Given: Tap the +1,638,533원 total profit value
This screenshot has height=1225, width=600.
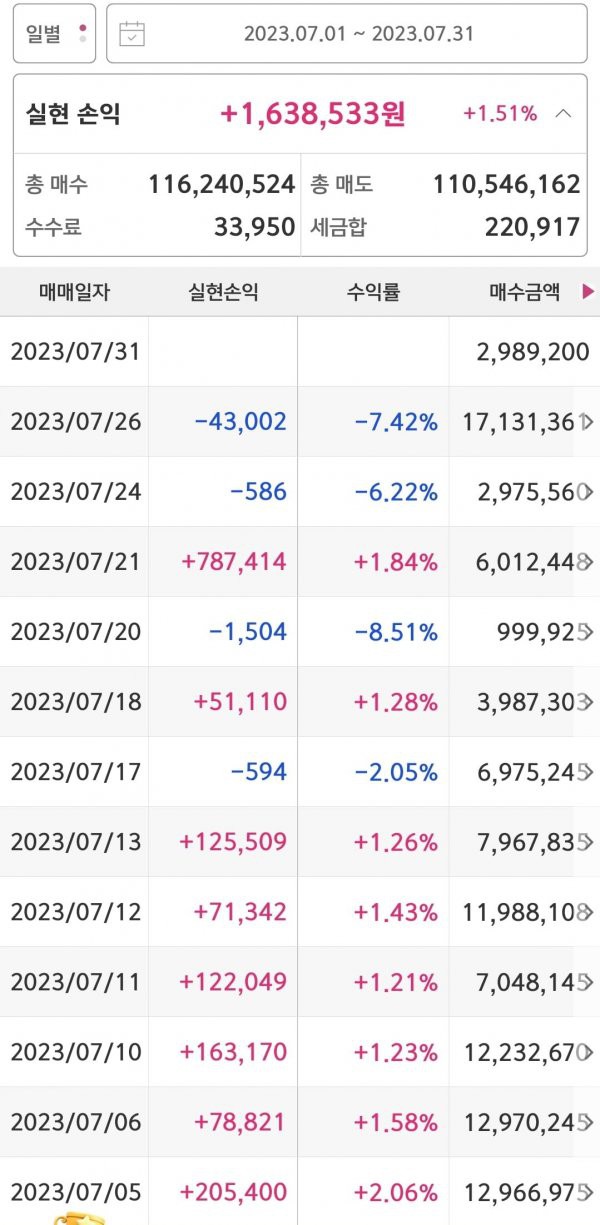Looking at the screenshot, I should pos(313,114).
